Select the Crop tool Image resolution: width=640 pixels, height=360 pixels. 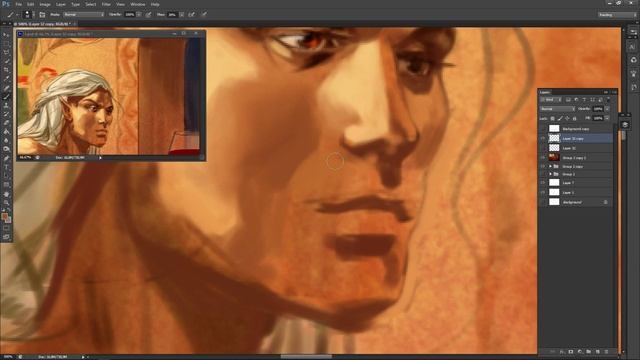(7, 69)
